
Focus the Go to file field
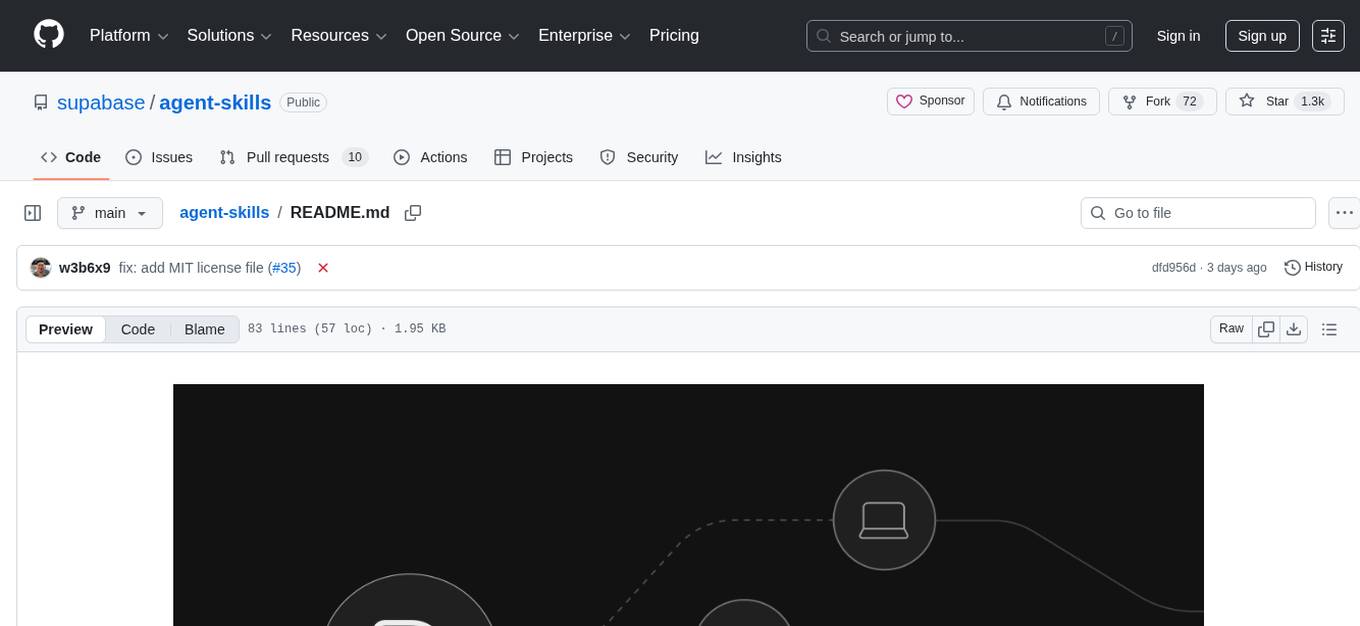(1209, 213)
